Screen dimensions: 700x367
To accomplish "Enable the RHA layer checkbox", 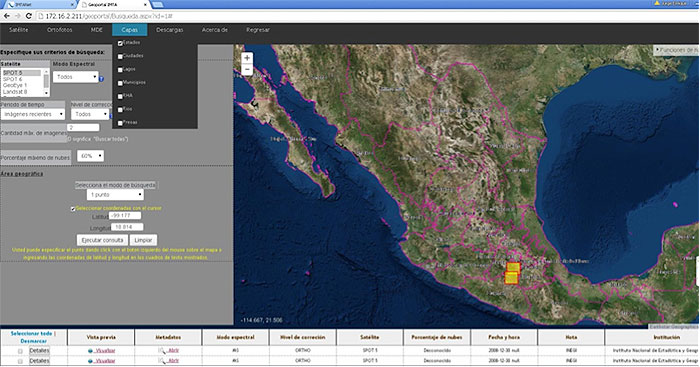I will (x=120, y=96).
